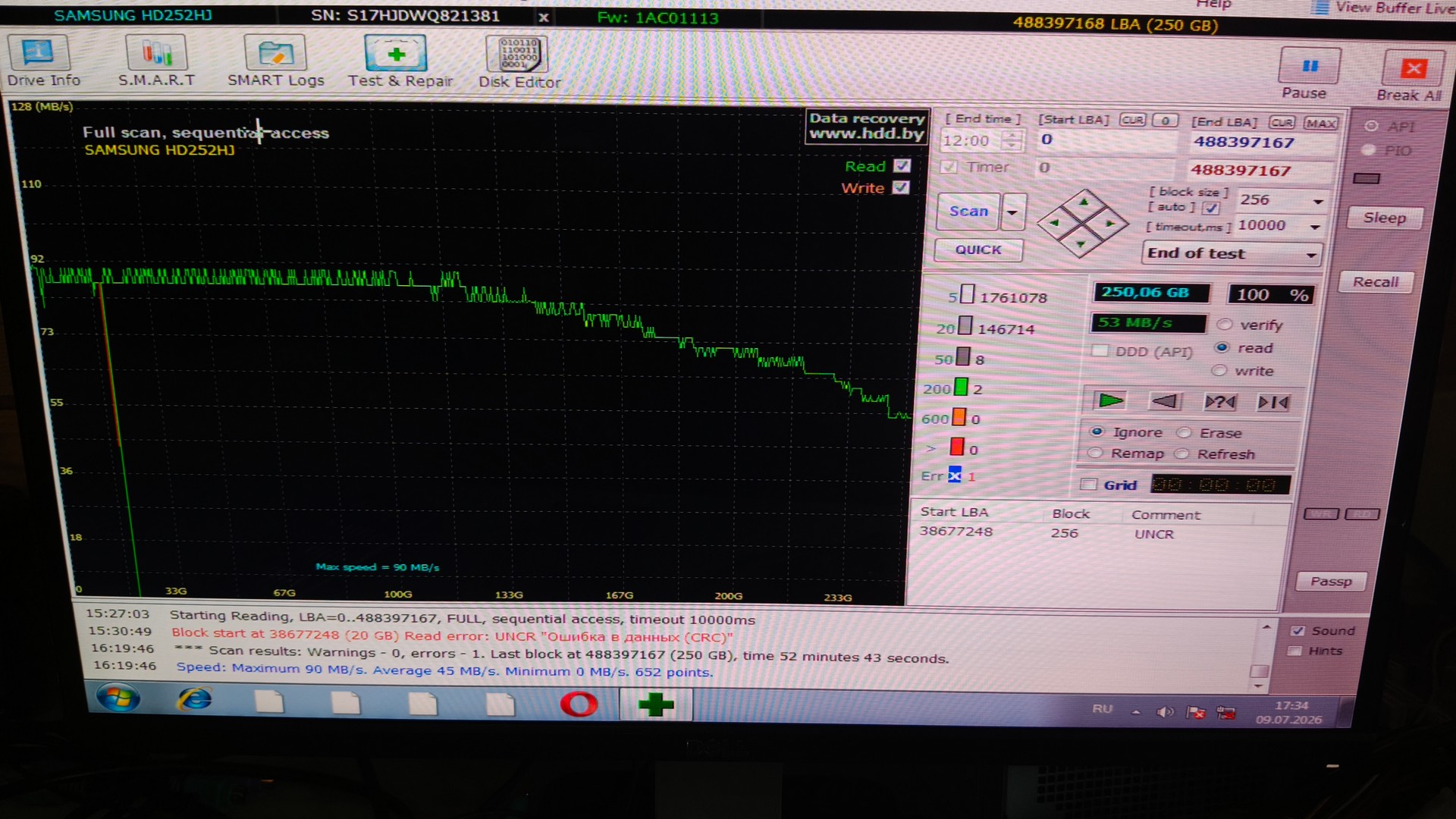Click the up arrow of the diamond pad
This screenshot has height=819, width=1456.
pos(1084,202)
